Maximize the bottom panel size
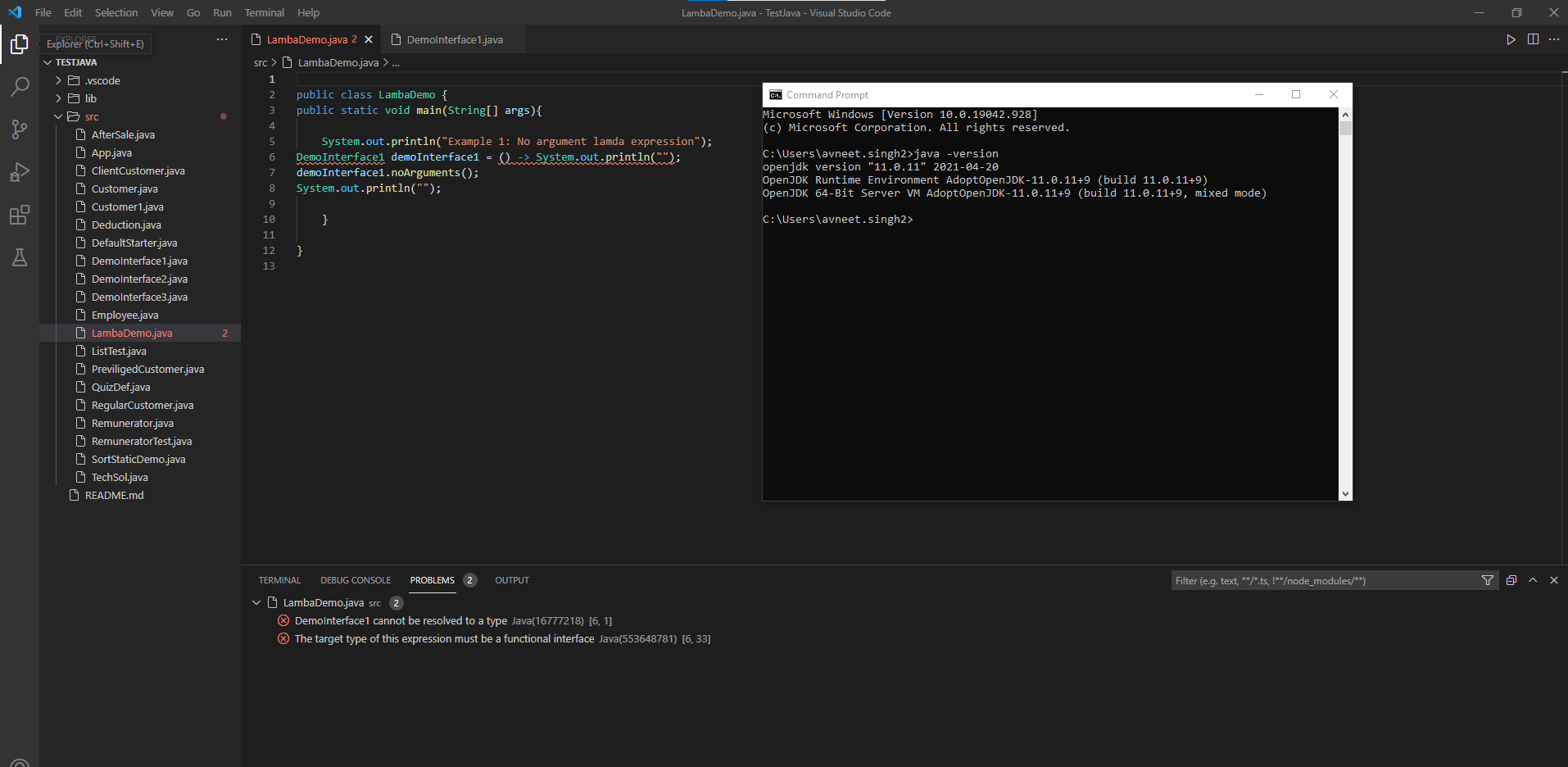This screenshot has height=767, width=1568. click(1533, 580)
